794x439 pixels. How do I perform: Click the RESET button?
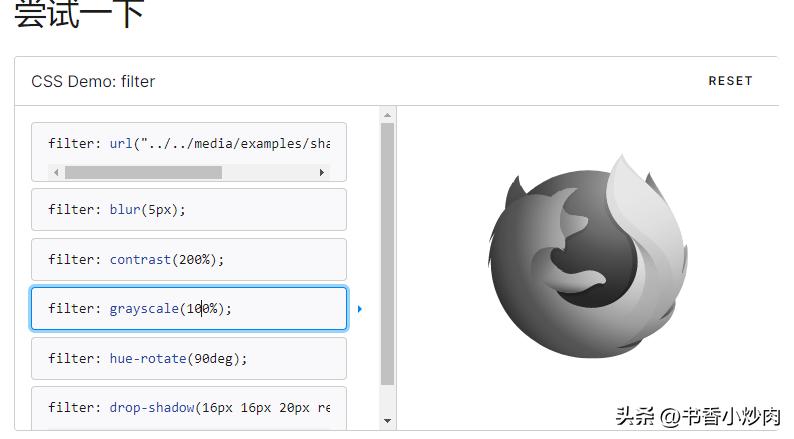tap(729, 81)
